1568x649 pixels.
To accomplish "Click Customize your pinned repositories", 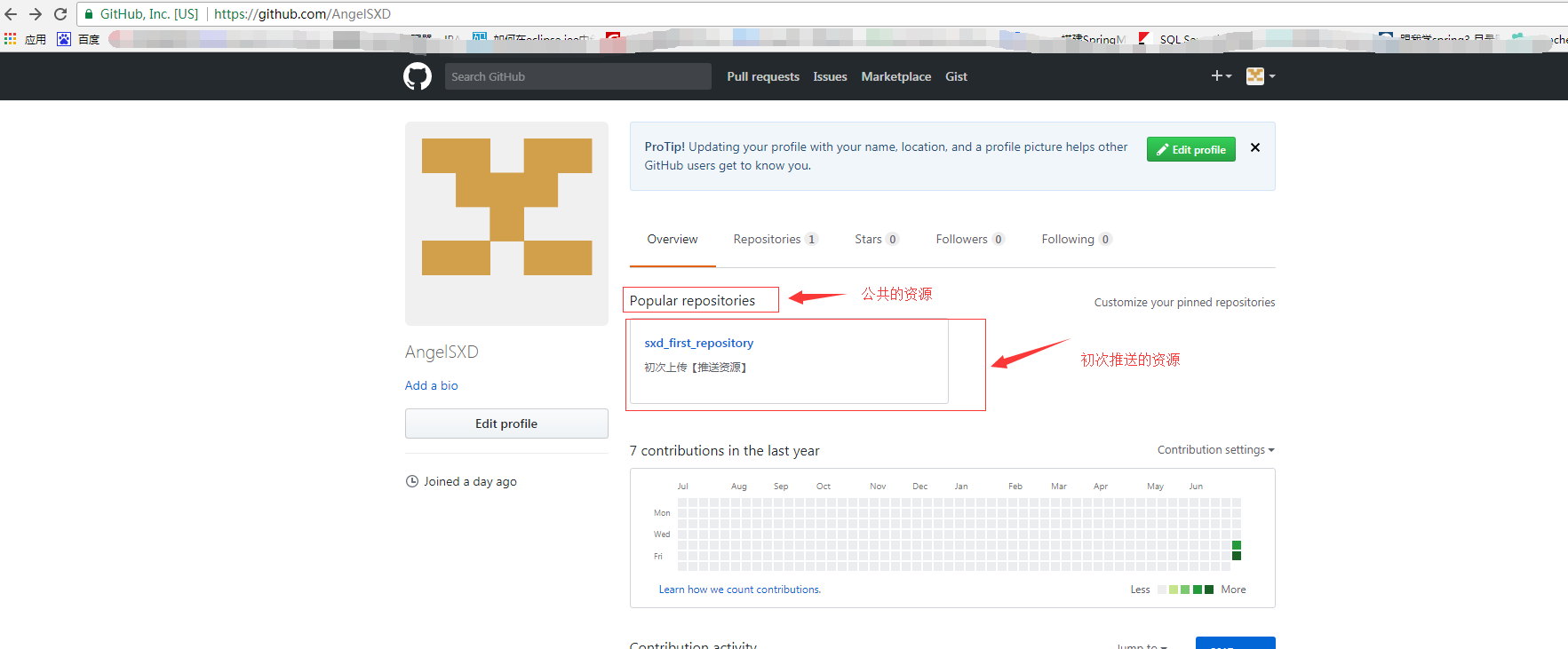I will (1184, 303).
